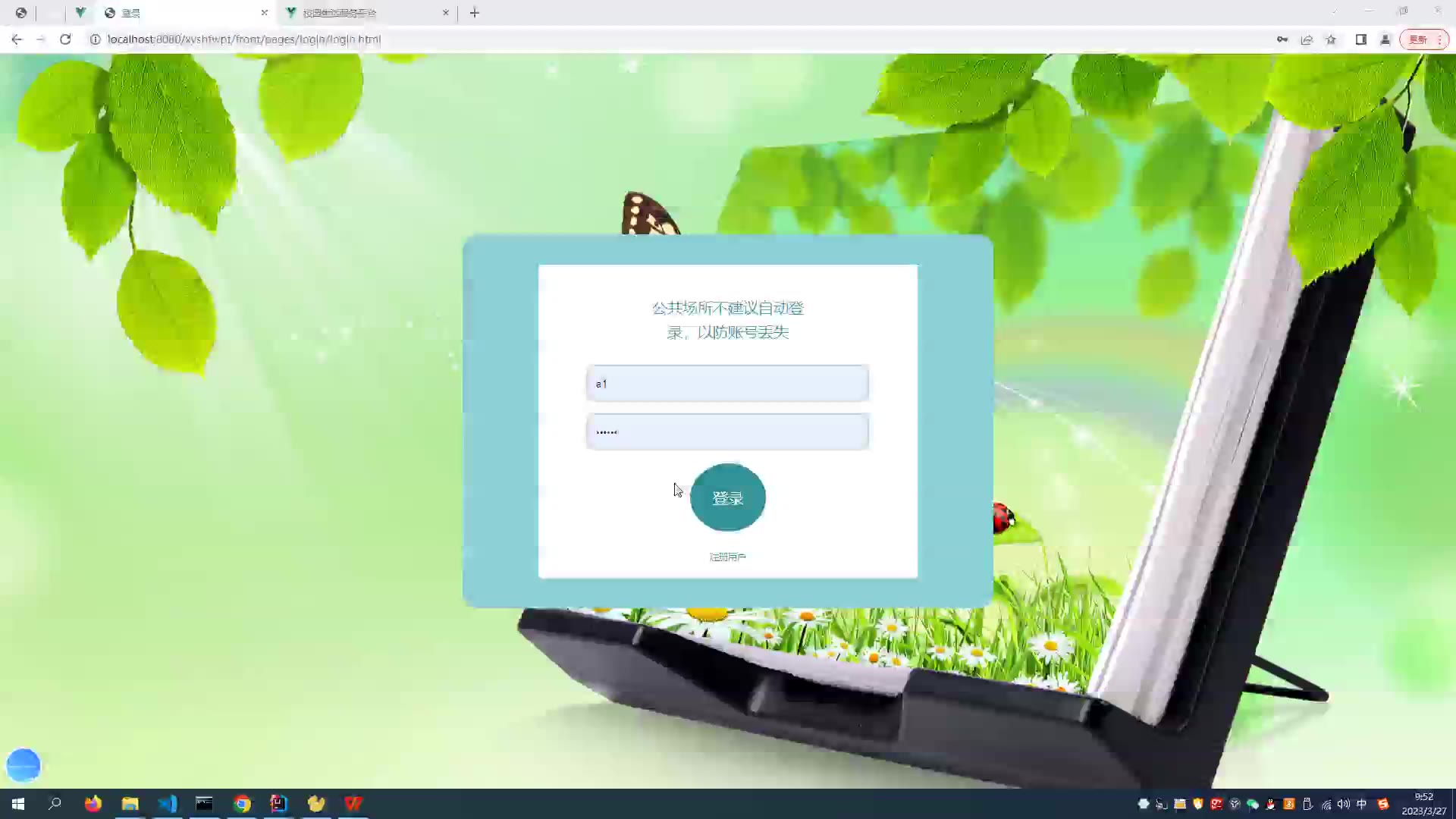View site information icon in address bar
The image size is (1456, 819).
pyautogui.click(x=95, y=39)
